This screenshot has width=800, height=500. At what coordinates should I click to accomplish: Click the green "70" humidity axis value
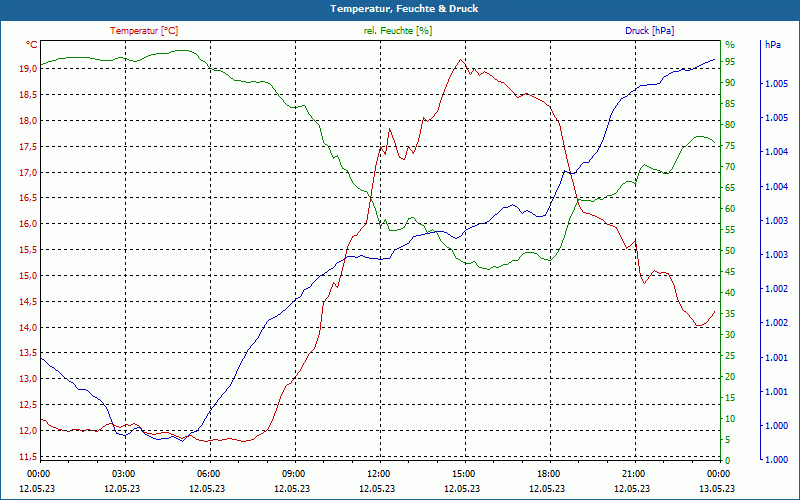[730, 167]
